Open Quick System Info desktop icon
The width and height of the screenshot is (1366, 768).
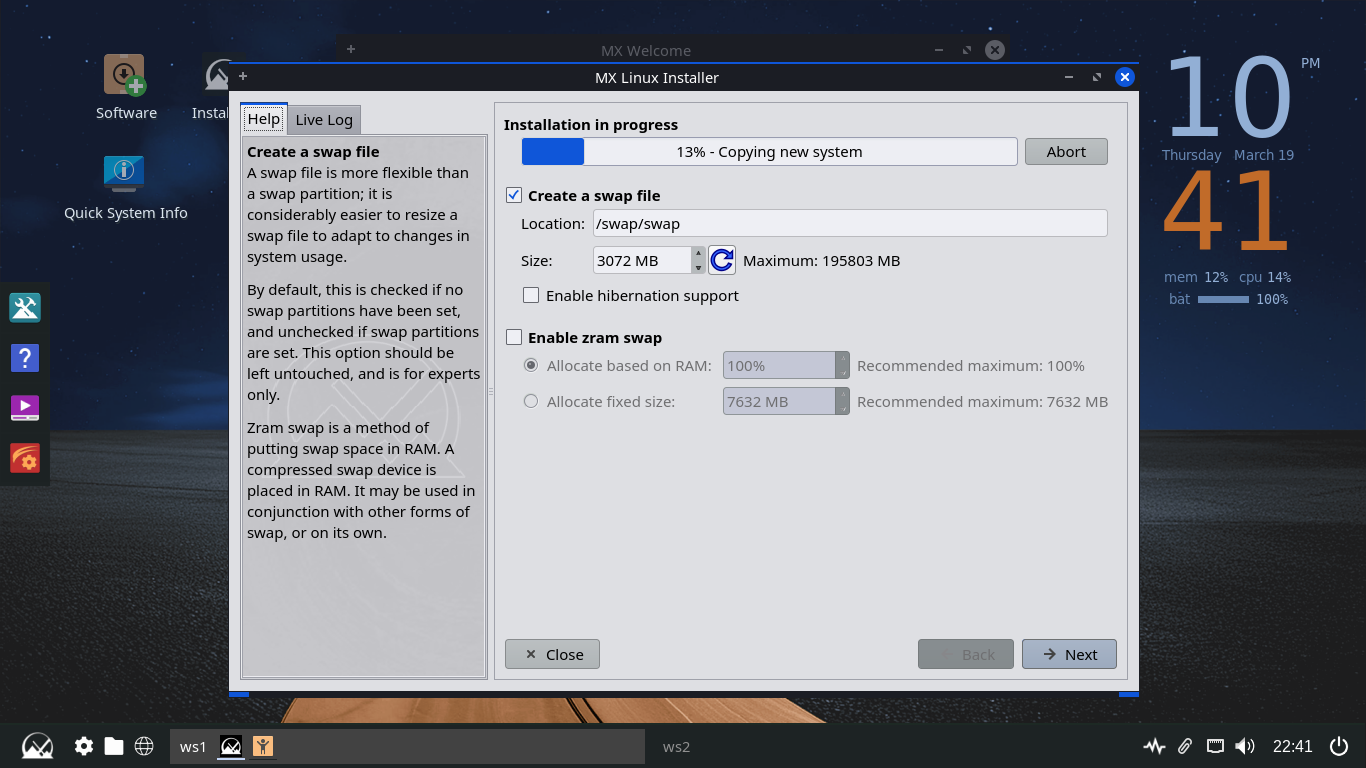pyautogui.click(x=125, y=174)
